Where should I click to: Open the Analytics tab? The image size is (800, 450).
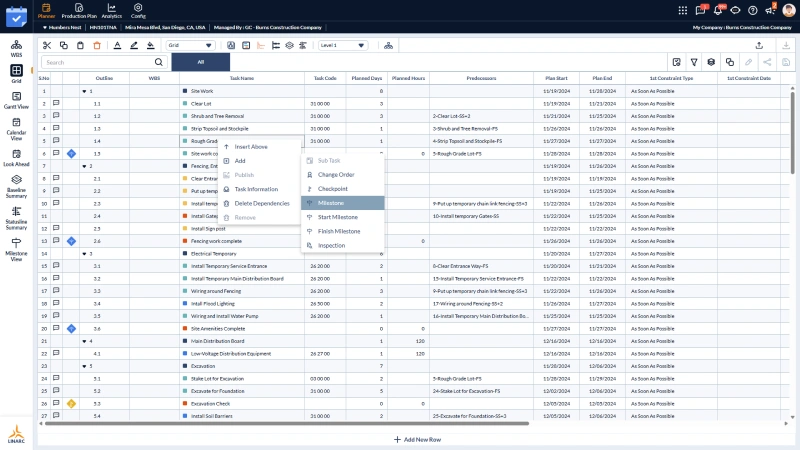coord(111,11)
